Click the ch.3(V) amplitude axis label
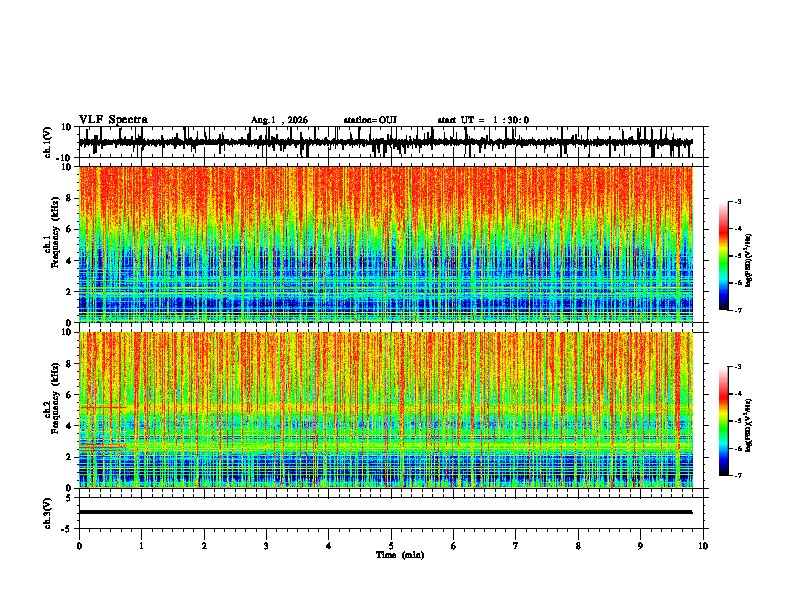The width and height of the screenshot is (792, 612). point(48,513)
